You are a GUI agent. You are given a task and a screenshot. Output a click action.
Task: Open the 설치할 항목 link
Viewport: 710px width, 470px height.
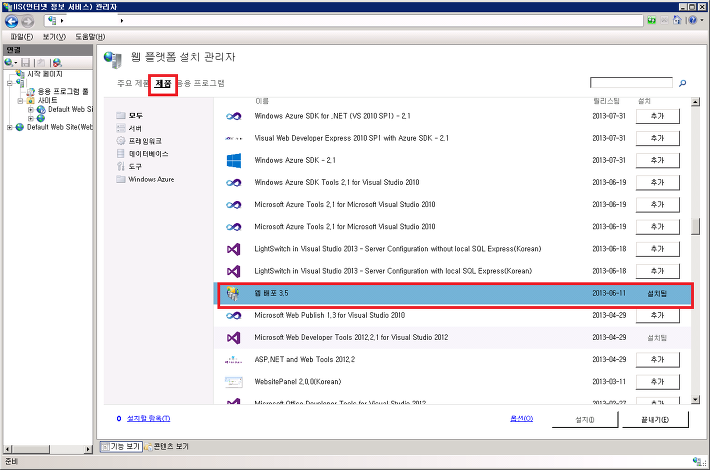(x=149, y=419)
